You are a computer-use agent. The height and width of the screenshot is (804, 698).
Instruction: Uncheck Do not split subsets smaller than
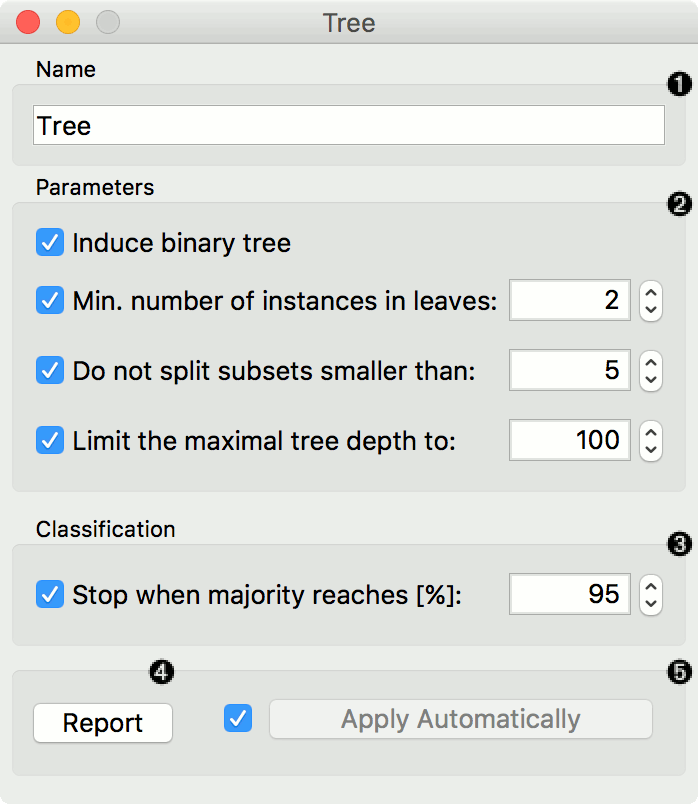pyautogui.click(x=50, y=370)
